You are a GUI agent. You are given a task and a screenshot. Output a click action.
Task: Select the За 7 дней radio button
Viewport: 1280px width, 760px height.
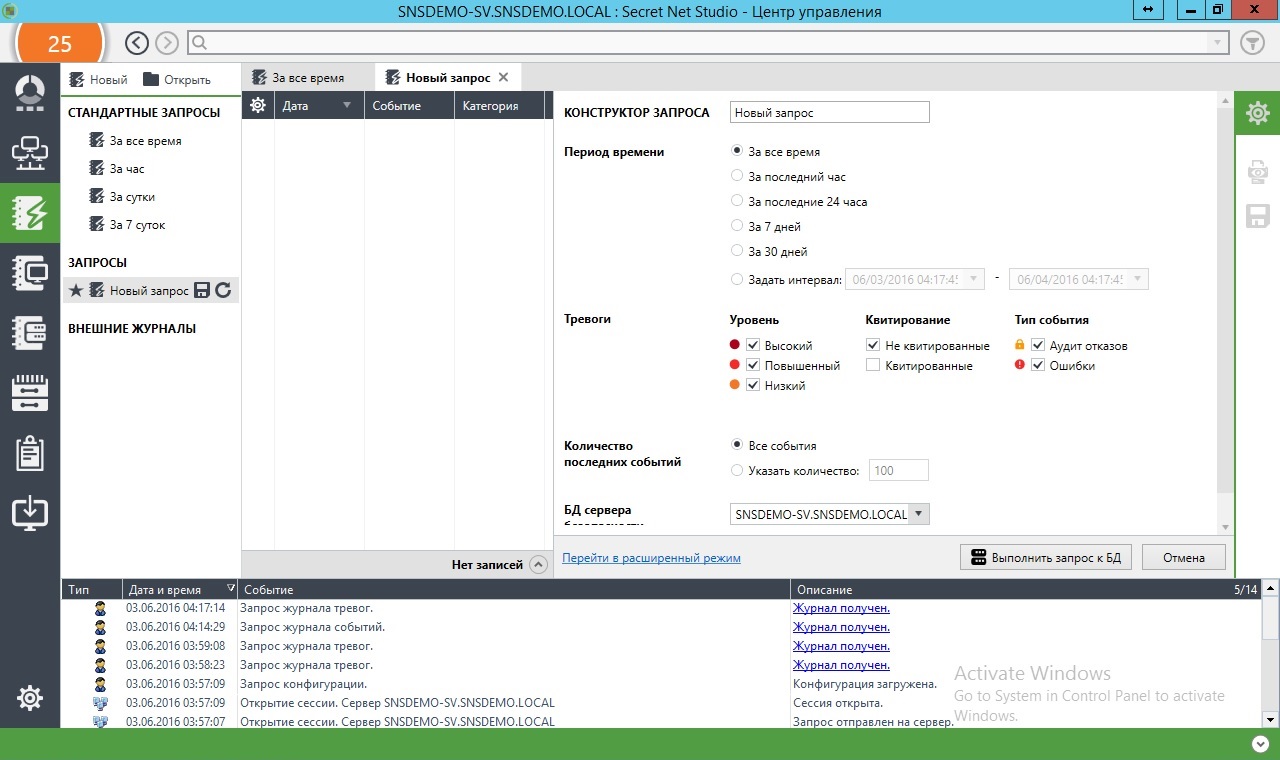click(737, 226)
